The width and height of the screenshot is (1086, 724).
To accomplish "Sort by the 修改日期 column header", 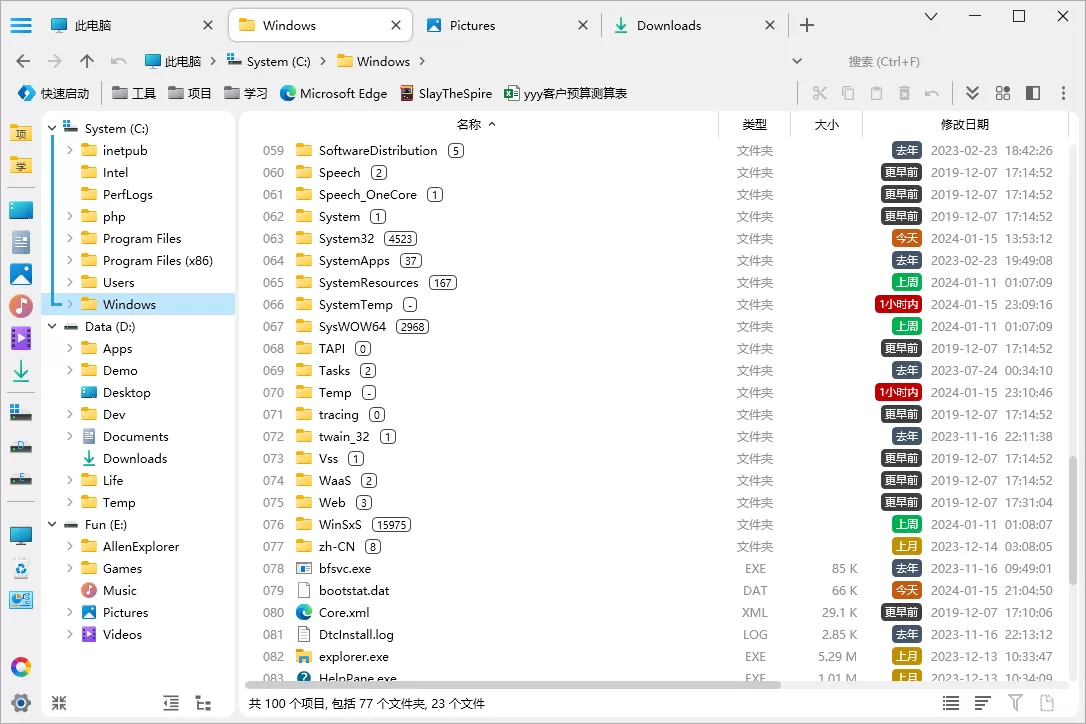I will 964,125.
